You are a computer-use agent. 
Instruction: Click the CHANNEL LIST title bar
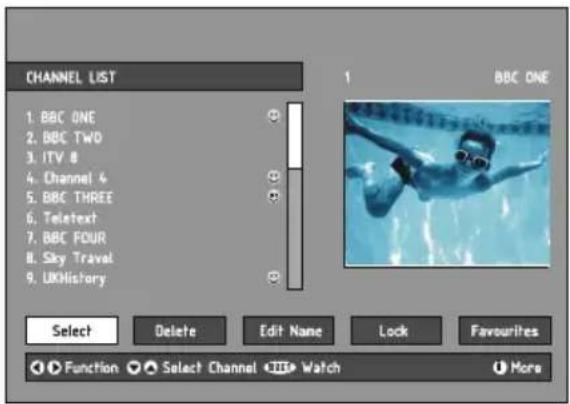(154, 77)
